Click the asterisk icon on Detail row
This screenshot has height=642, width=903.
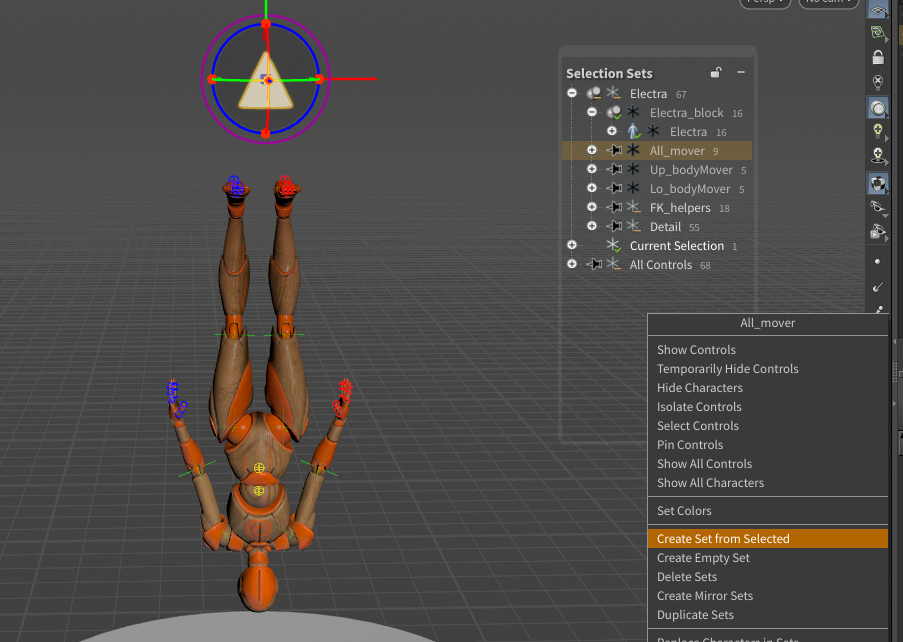pos(633,226)
